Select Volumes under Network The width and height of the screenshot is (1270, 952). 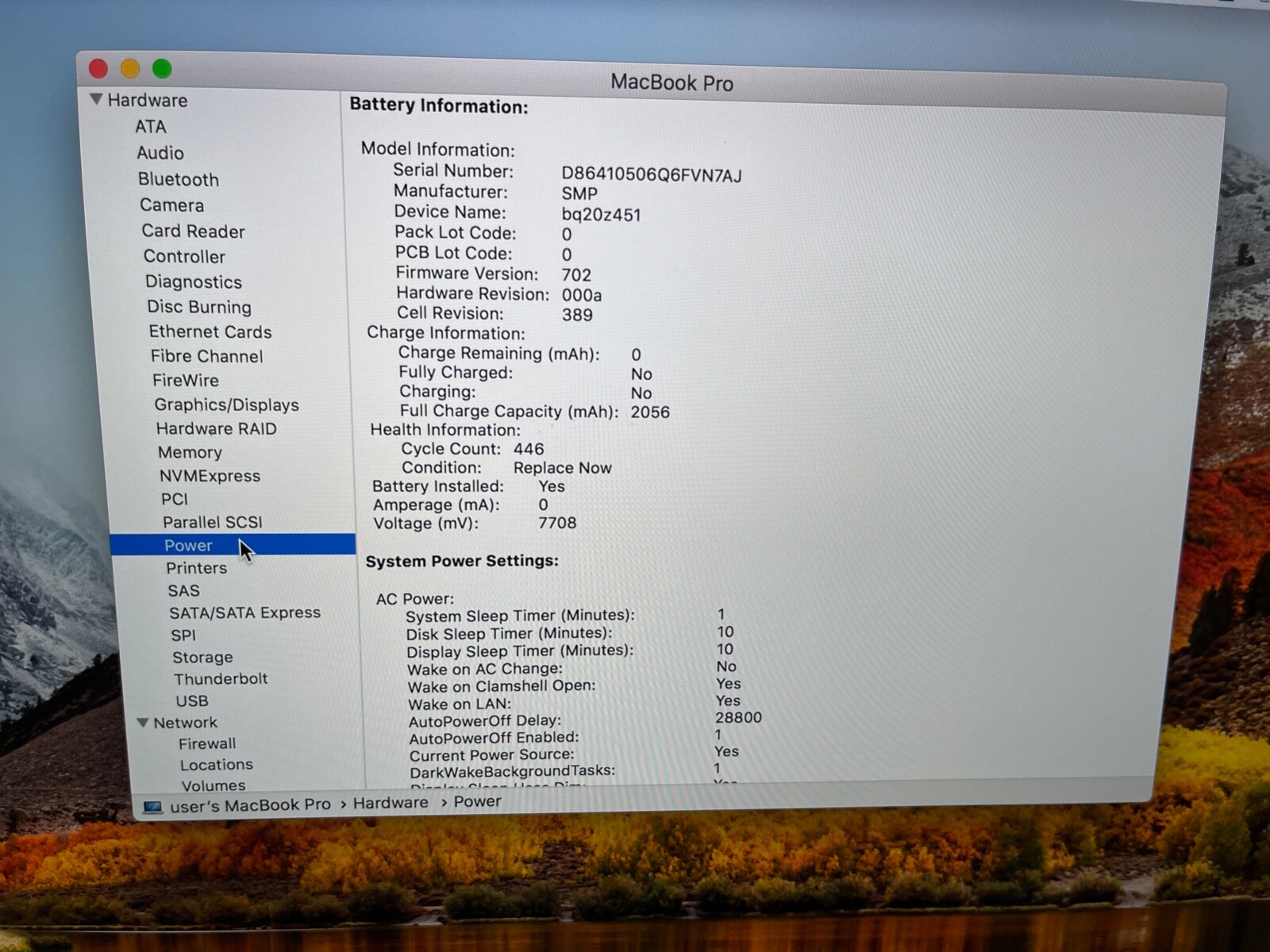point(214,785)
